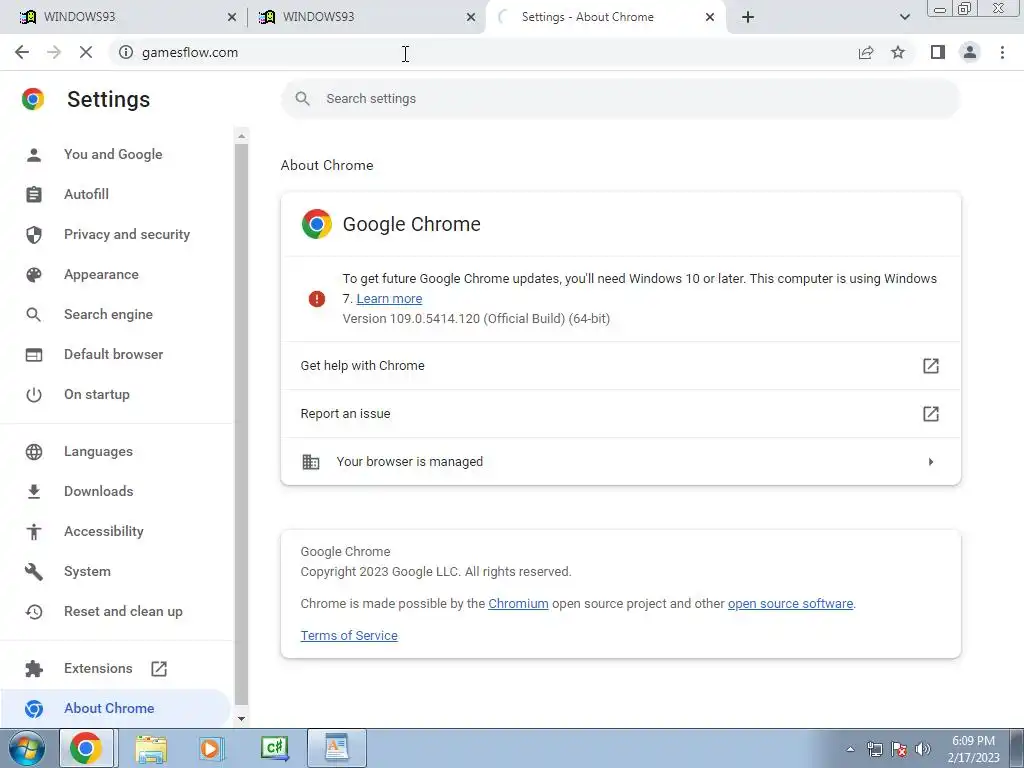
Task: Open Appearance settings
Action: pyautogui.click(x=101, y=274)
